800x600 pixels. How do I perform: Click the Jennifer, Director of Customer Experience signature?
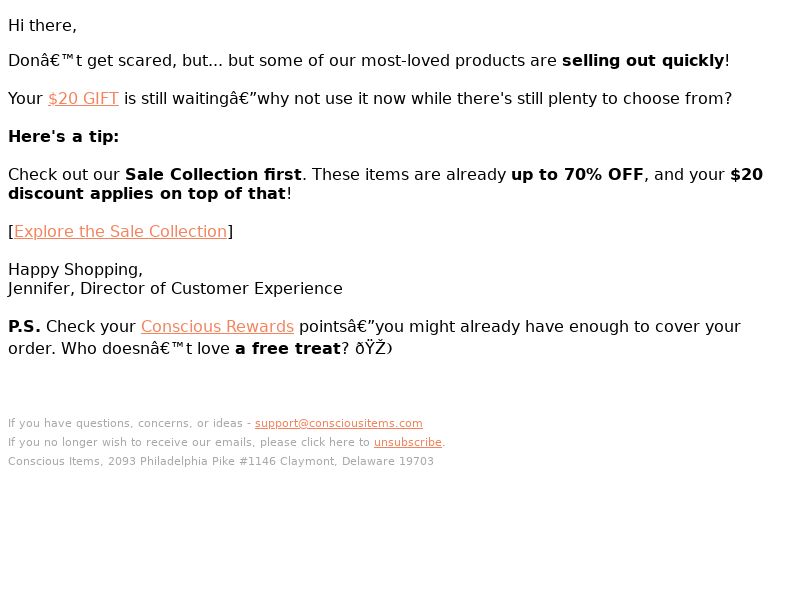(x=175, y=289)
